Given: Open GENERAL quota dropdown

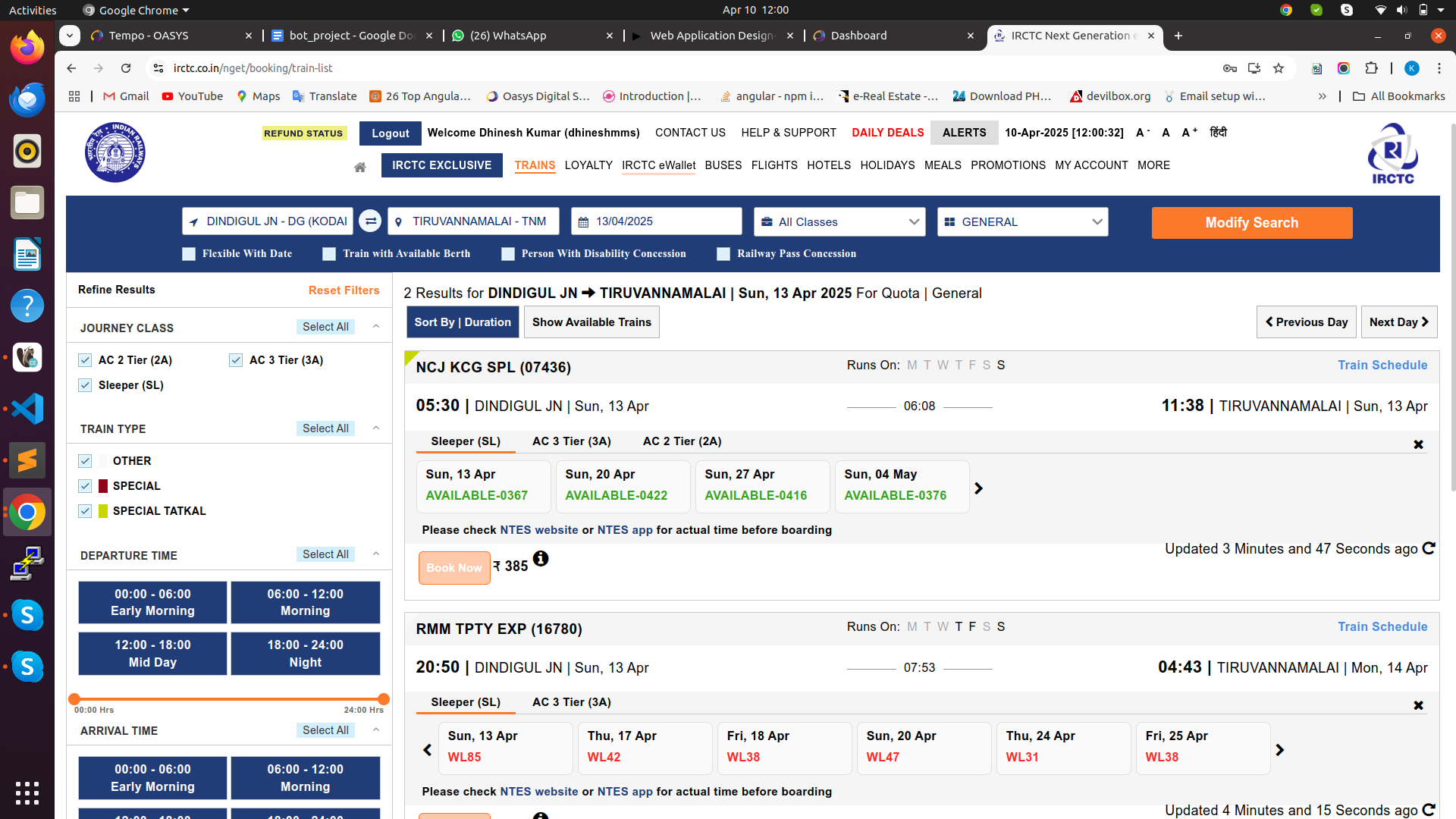Looking at the screenshot, I should click(1022, 221).
